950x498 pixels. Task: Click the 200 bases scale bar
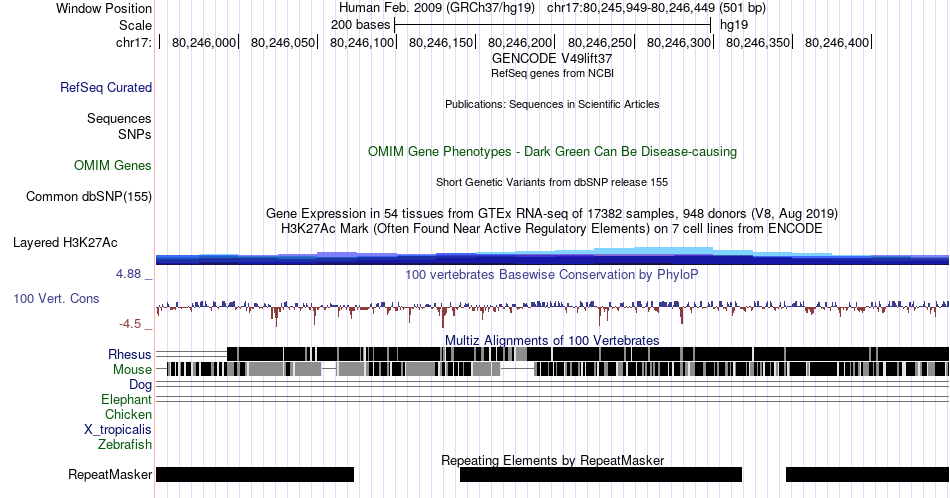tap(552, 25)
